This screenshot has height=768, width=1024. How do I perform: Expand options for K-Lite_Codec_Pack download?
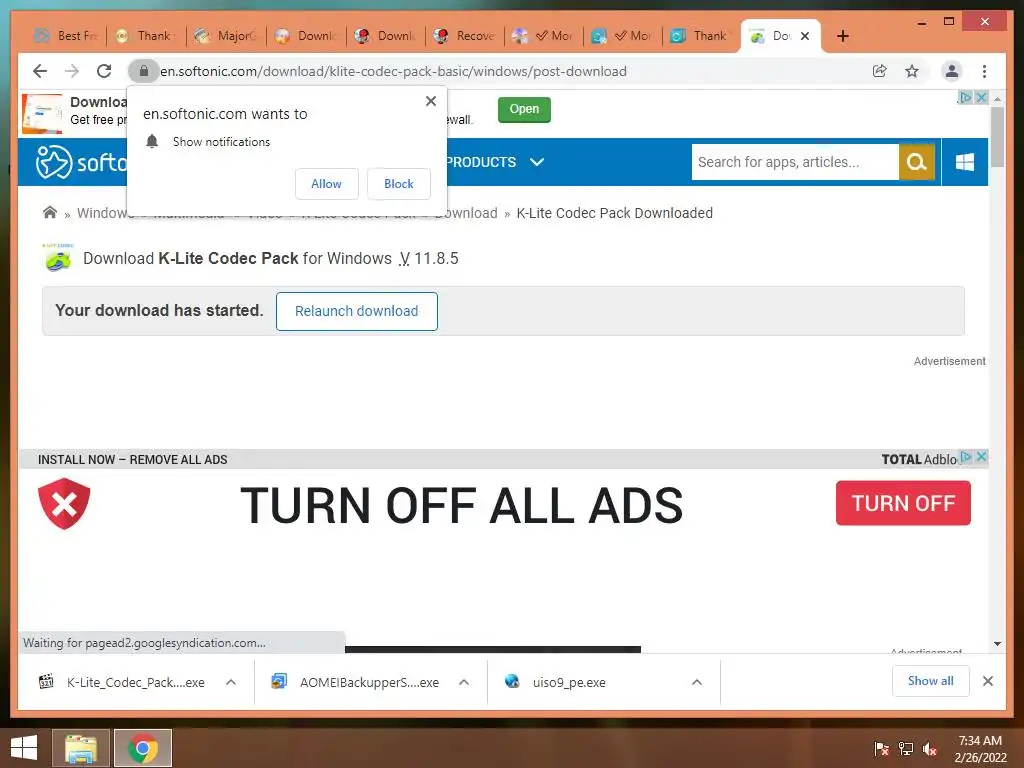231,682
